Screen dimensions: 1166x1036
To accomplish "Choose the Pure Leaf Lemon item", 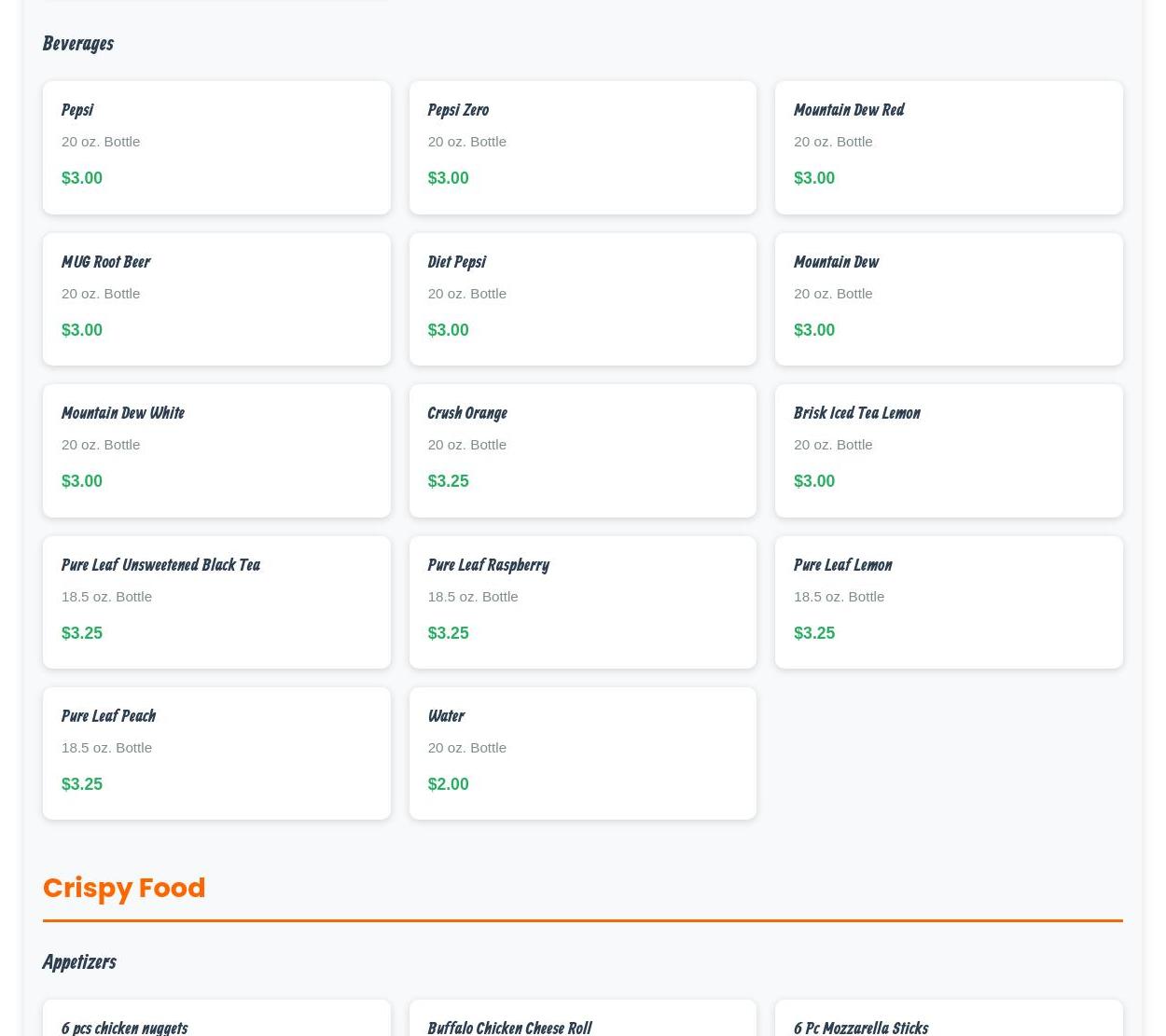I will click(949, 602).
